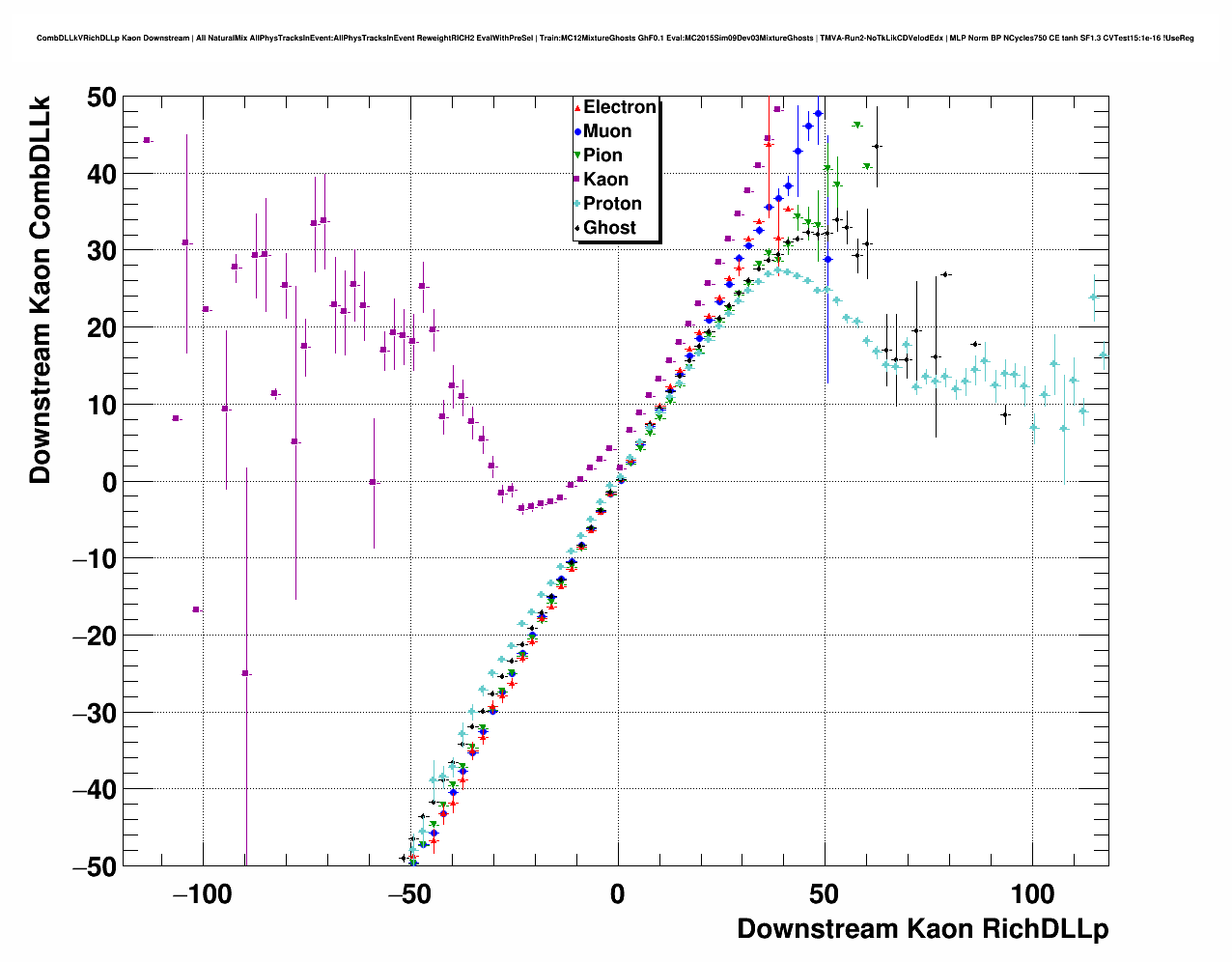Click the leftmost purple Kaon data point
The width and height of the screenshot is (1232, 962).
click(147, 140)
